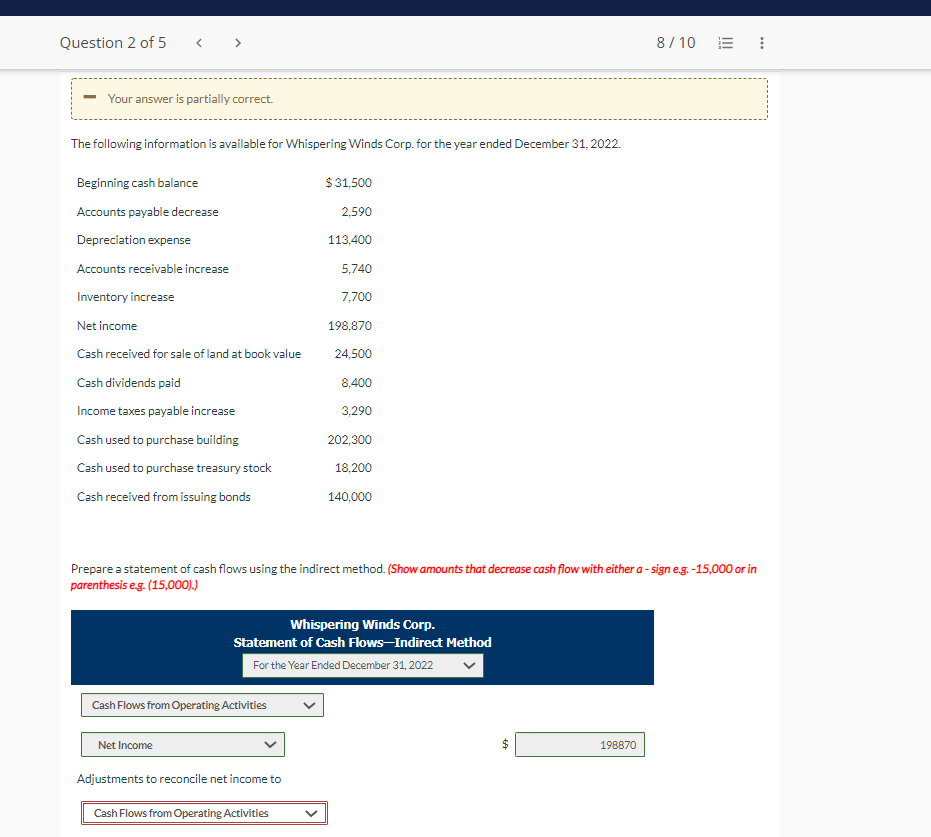Go to the next question arrow
Image resolution: width=931 pixels, height=837 pixels.
pos(238,43)
